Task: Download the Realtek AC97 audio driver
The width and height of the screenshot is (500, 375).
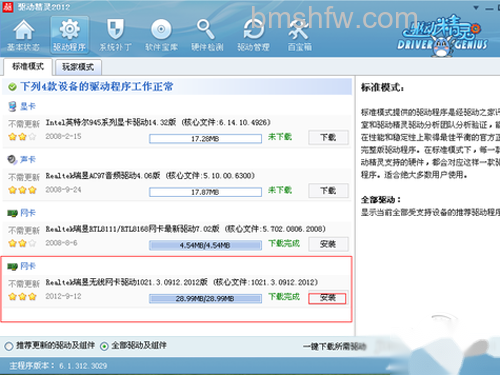Action: [328, 191]
